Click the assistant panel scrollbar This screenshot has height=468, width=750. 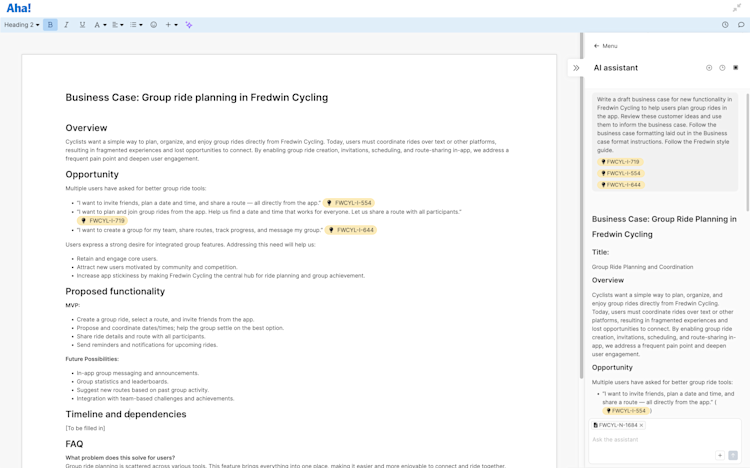[748, 153]
